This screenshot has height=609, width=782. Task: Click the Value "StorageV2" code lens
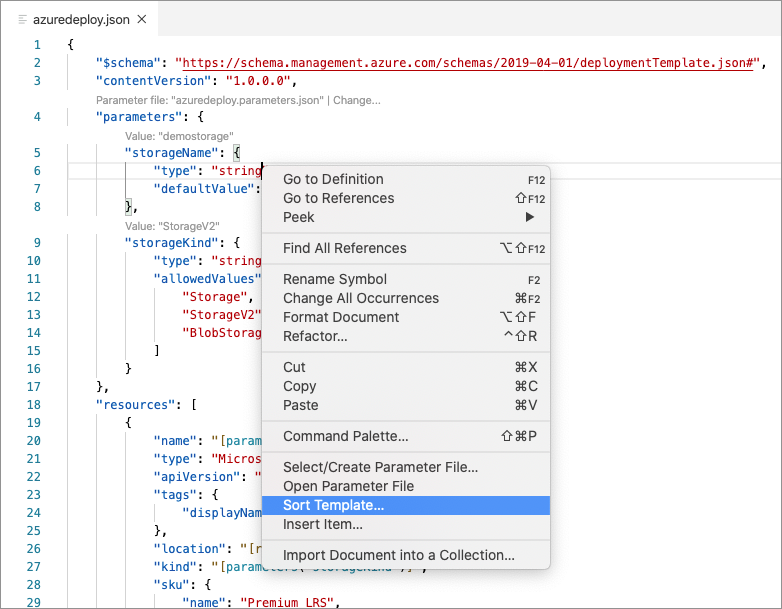tap(172, 226)
